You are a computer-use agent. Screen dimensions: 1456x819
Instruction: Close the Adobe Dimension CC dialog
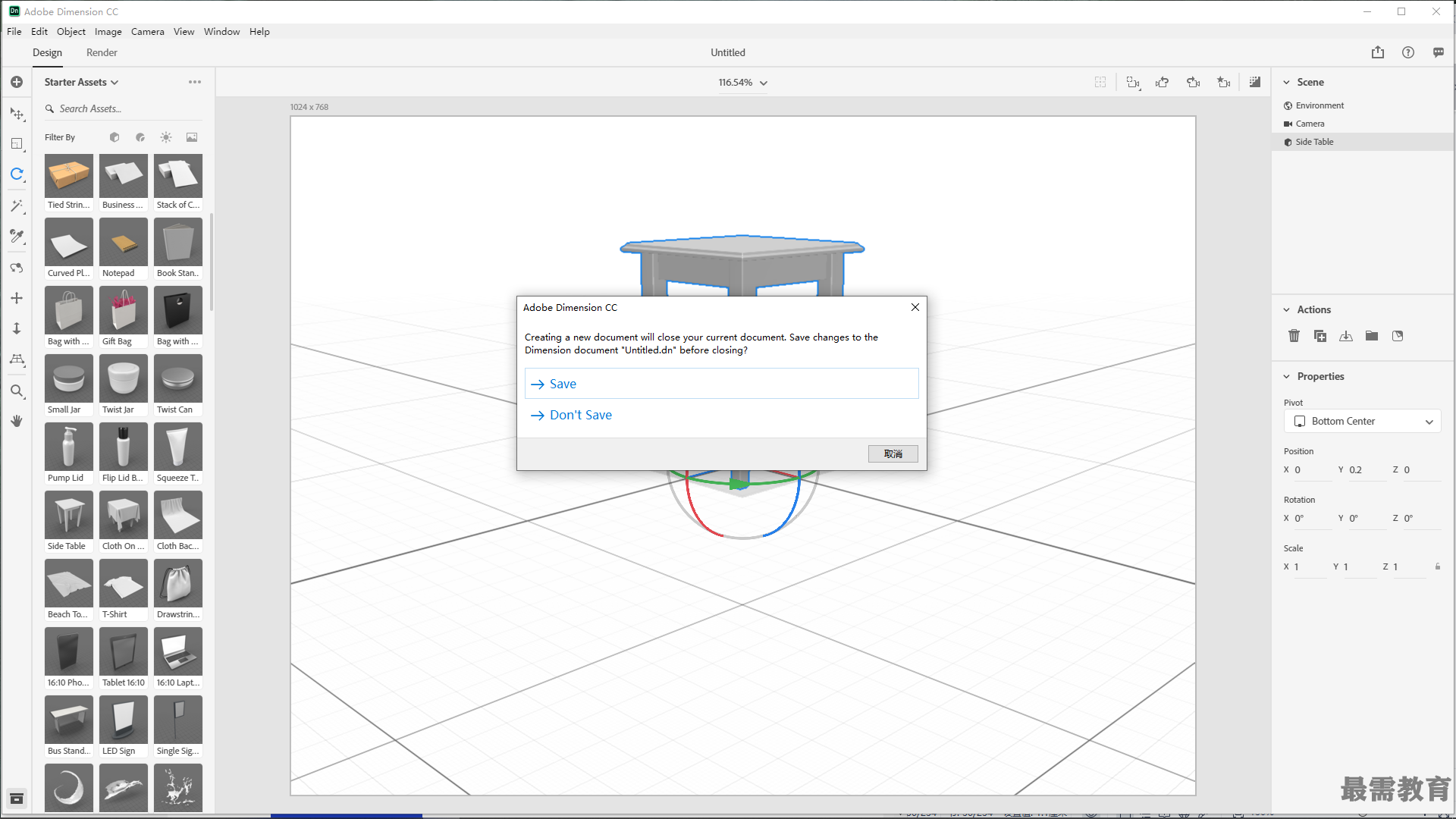coord(915,307)
